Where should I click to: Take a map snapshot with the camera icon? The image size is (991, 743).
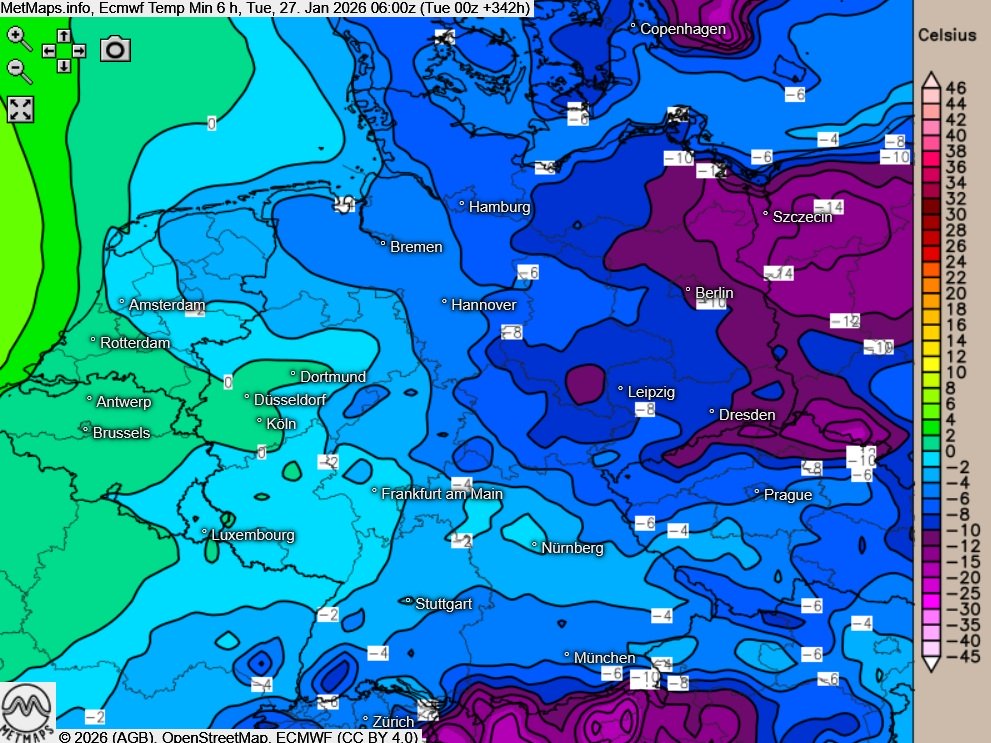(115, 49)
